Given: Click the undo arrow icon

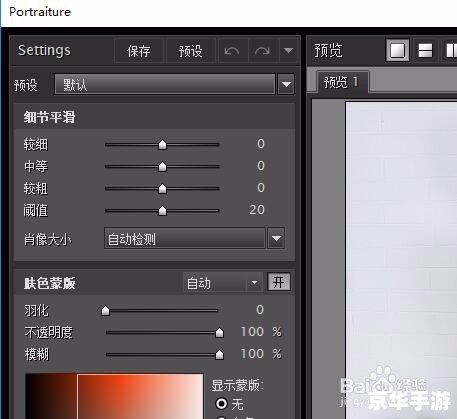Looking at the screenshot, I should 232,51.
